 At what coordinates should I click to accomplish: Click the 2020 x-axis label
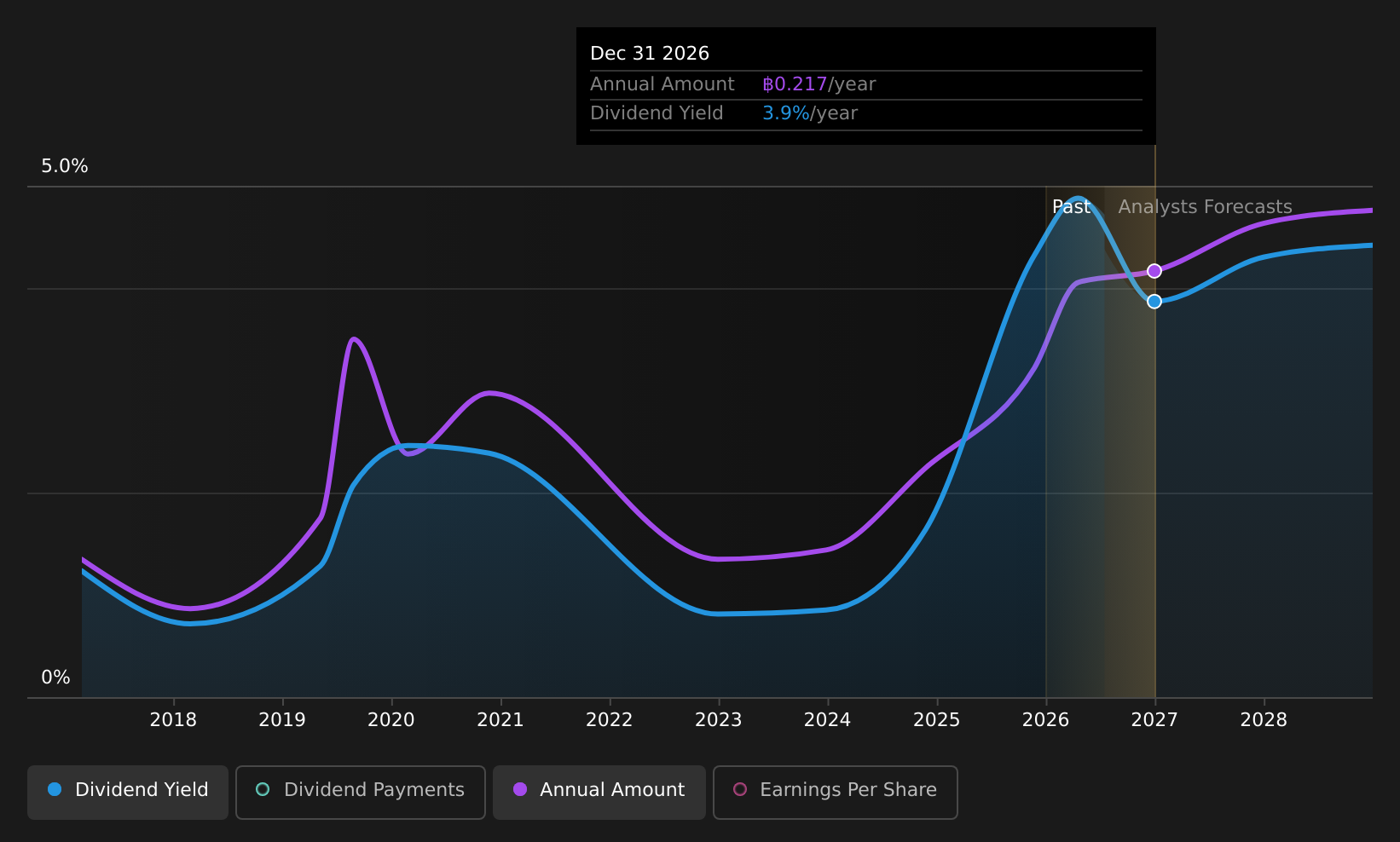(391, 720)
